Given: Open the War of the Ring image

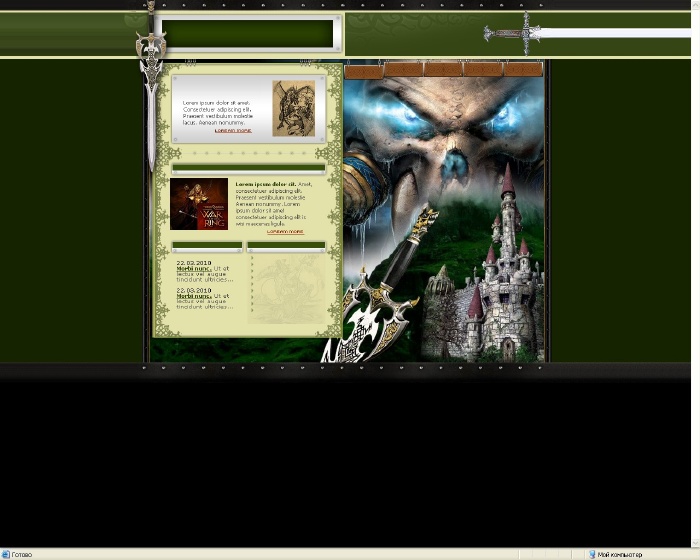Looking at the screenshot, I should [x=199, y=204].
